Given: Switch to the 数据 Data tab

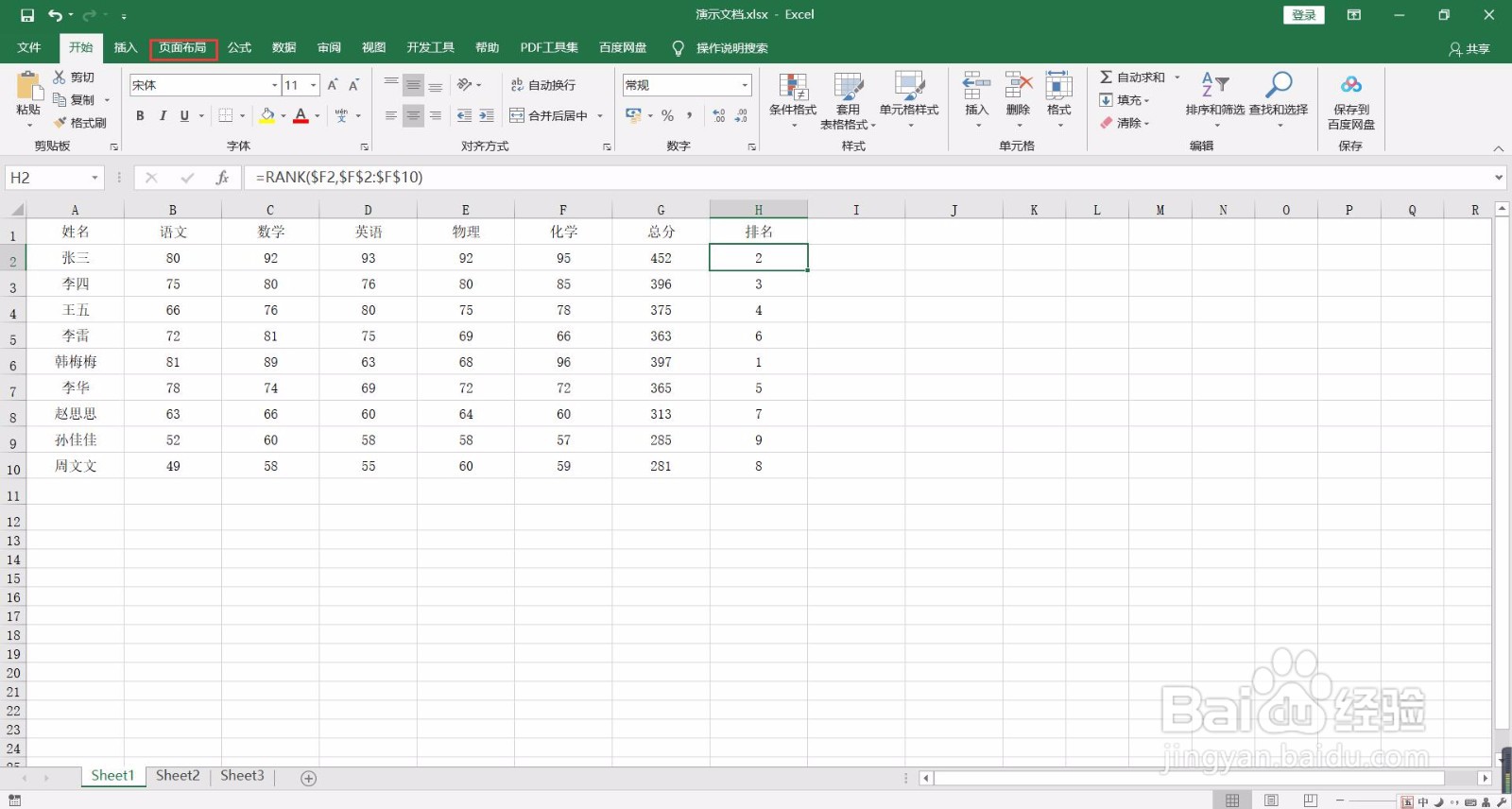Looking at the screenshot, I should (x=284, y=48).
